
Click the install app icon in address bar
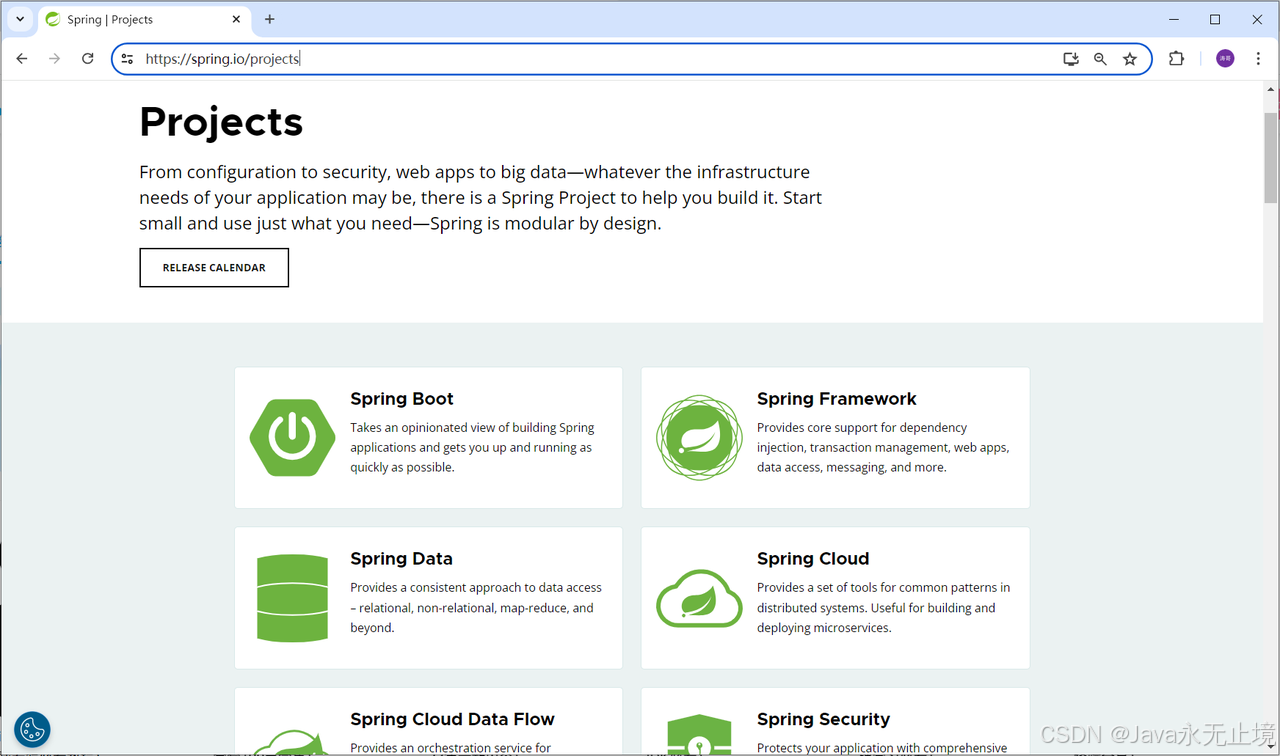(x=1071, y=59)
